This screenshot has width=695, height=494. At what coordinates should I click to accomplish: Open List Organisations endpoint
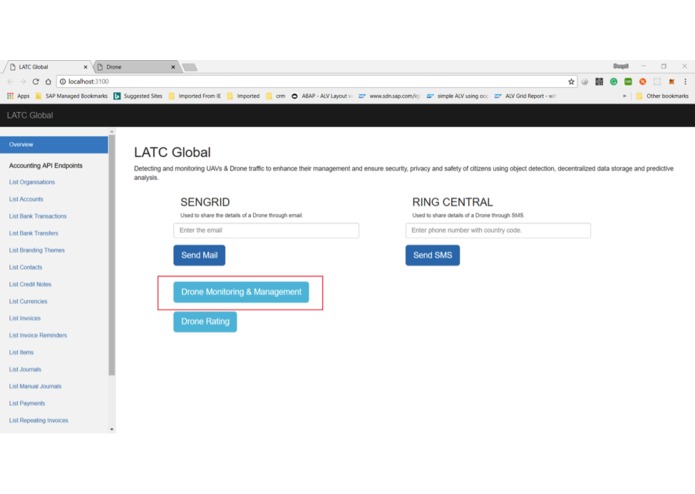click(32, 182)
